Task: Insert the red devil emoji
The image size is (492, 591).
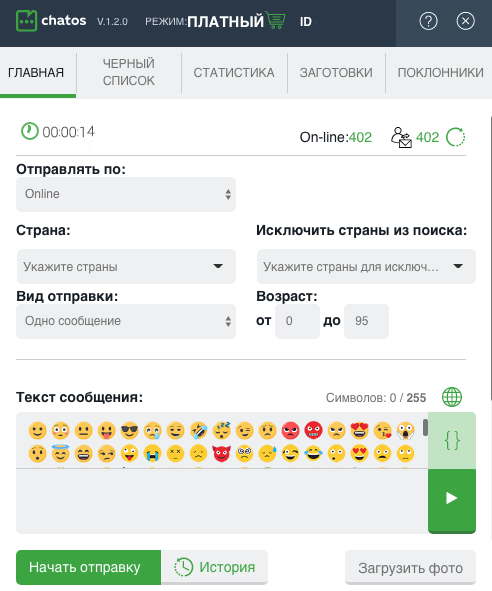Action: pos(221,454)
